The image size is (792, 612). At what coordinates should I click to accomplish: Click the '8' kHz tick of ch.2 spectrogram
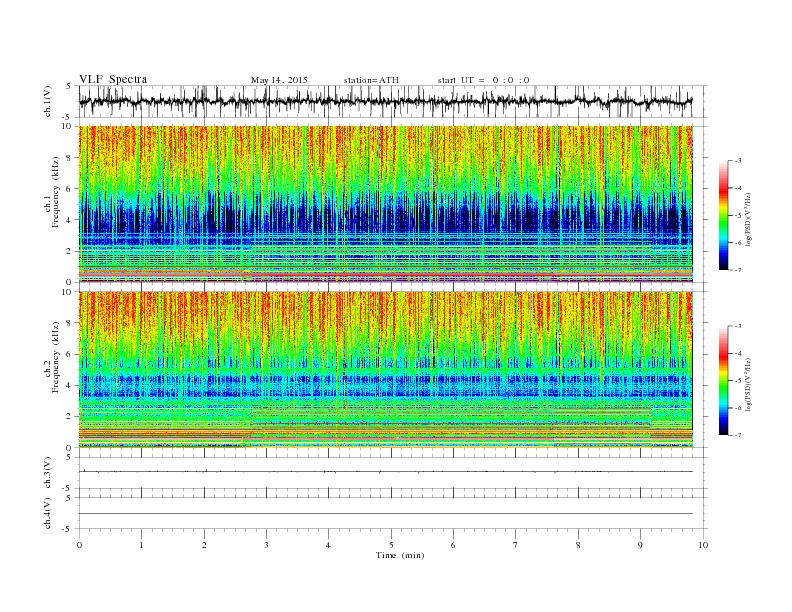70,323
